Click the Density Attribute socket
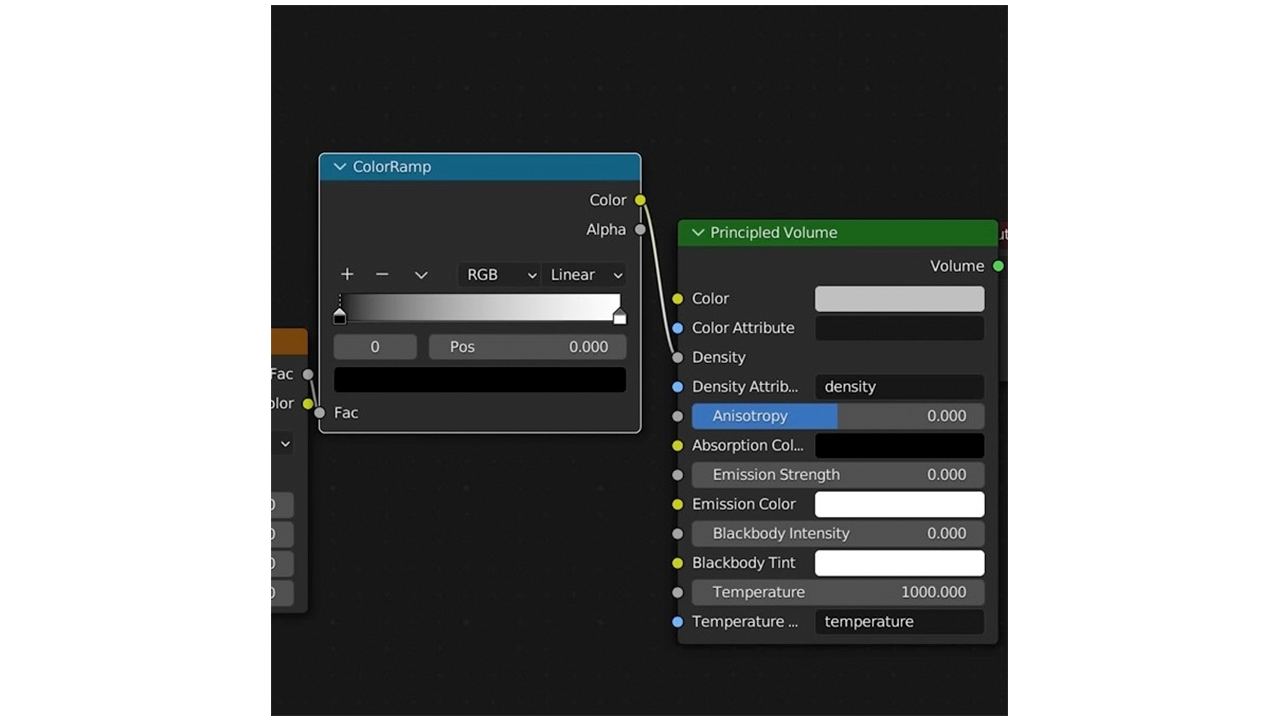 pos(678,387)
